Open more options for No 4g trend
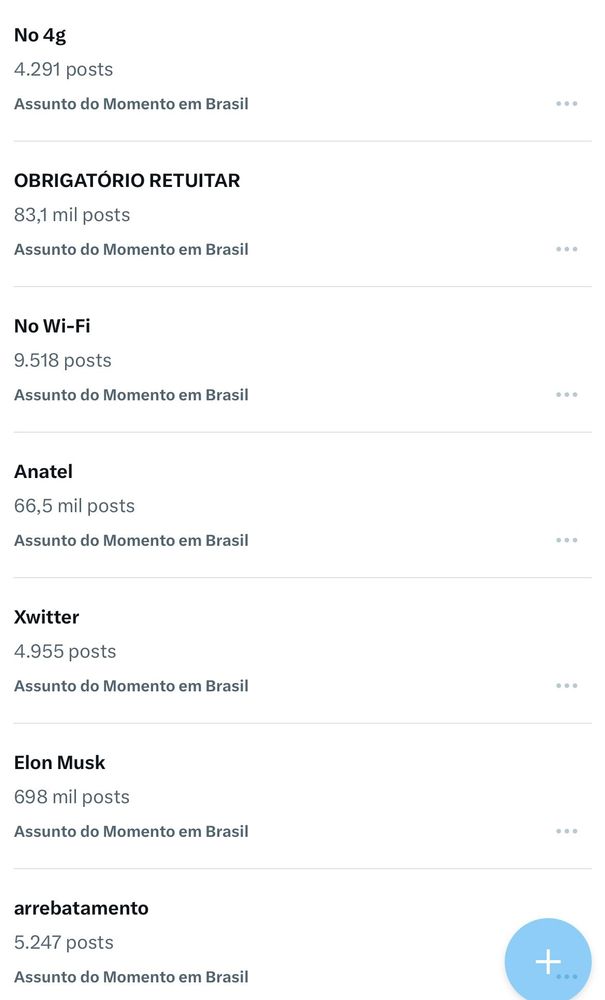605x1000 pixels. 566,103
